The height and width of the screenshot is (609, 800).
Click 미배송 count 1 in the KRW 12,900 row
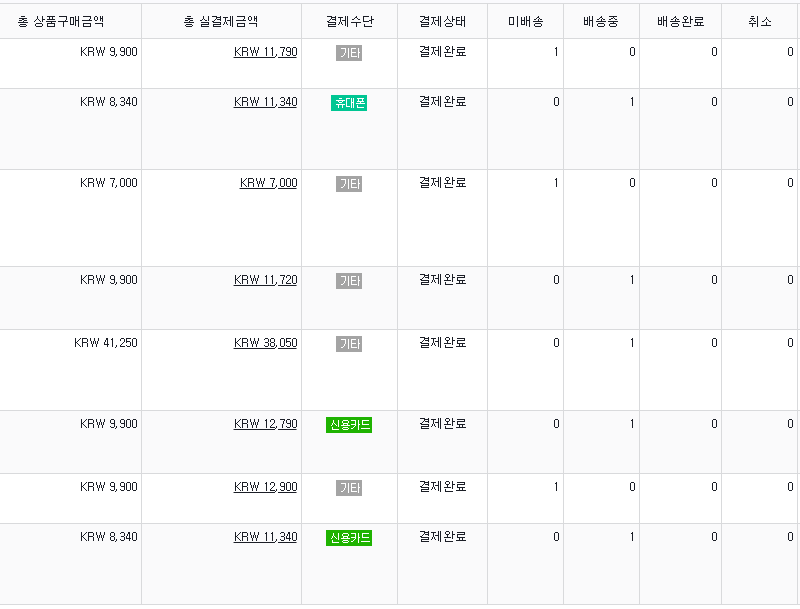[556, 487]
